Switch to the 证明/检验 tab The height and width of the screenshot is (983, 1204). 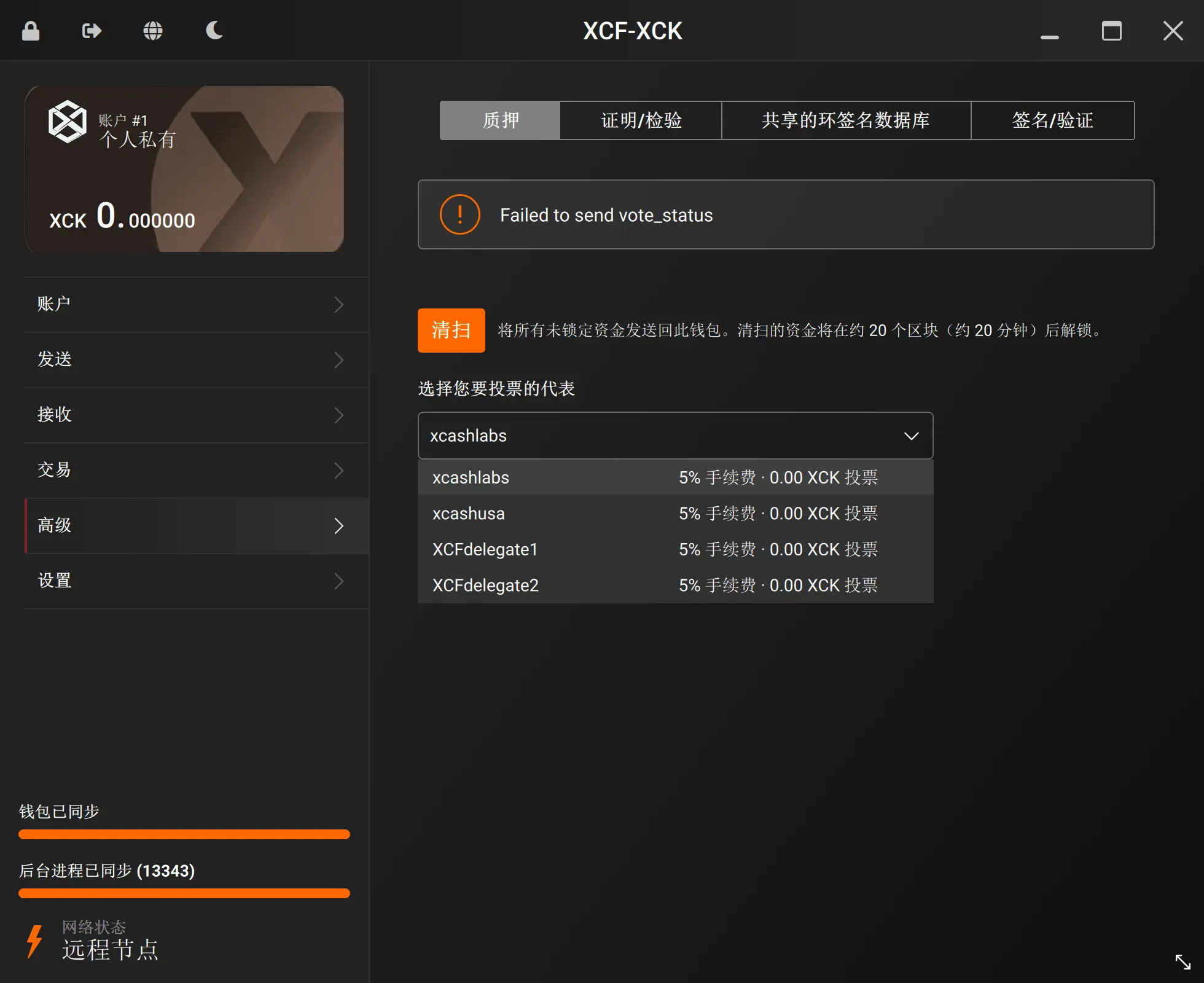pos(641,120)
